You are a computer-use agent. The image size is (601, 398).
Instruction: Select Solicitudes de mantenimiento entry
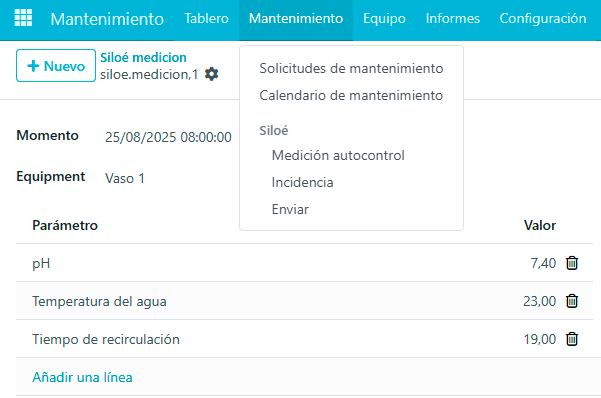(x=351, y=68)
